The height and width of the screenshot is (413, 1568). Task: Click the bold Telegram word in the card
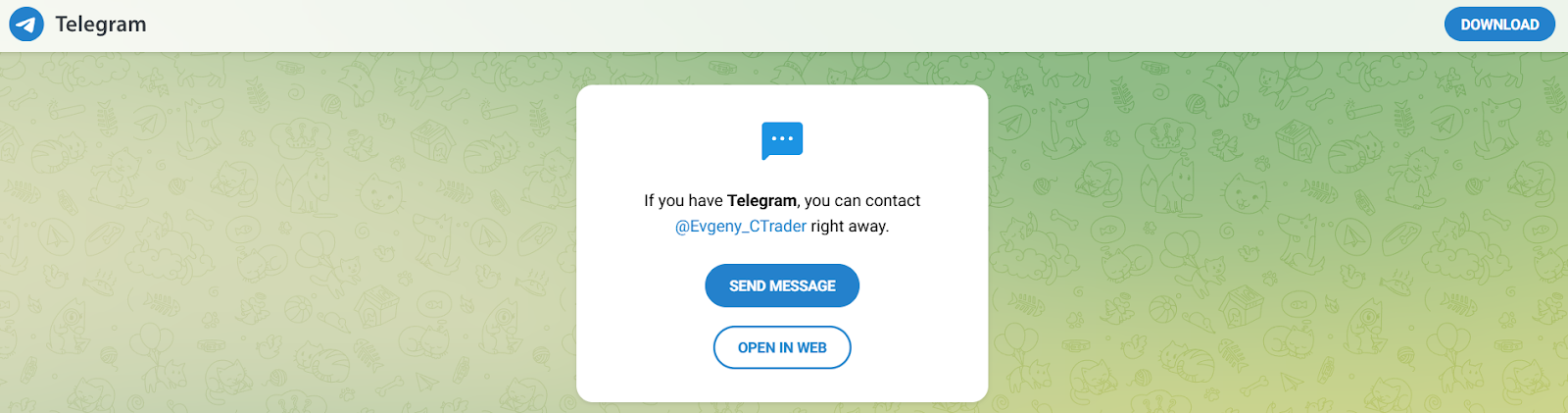click(761, 200)
